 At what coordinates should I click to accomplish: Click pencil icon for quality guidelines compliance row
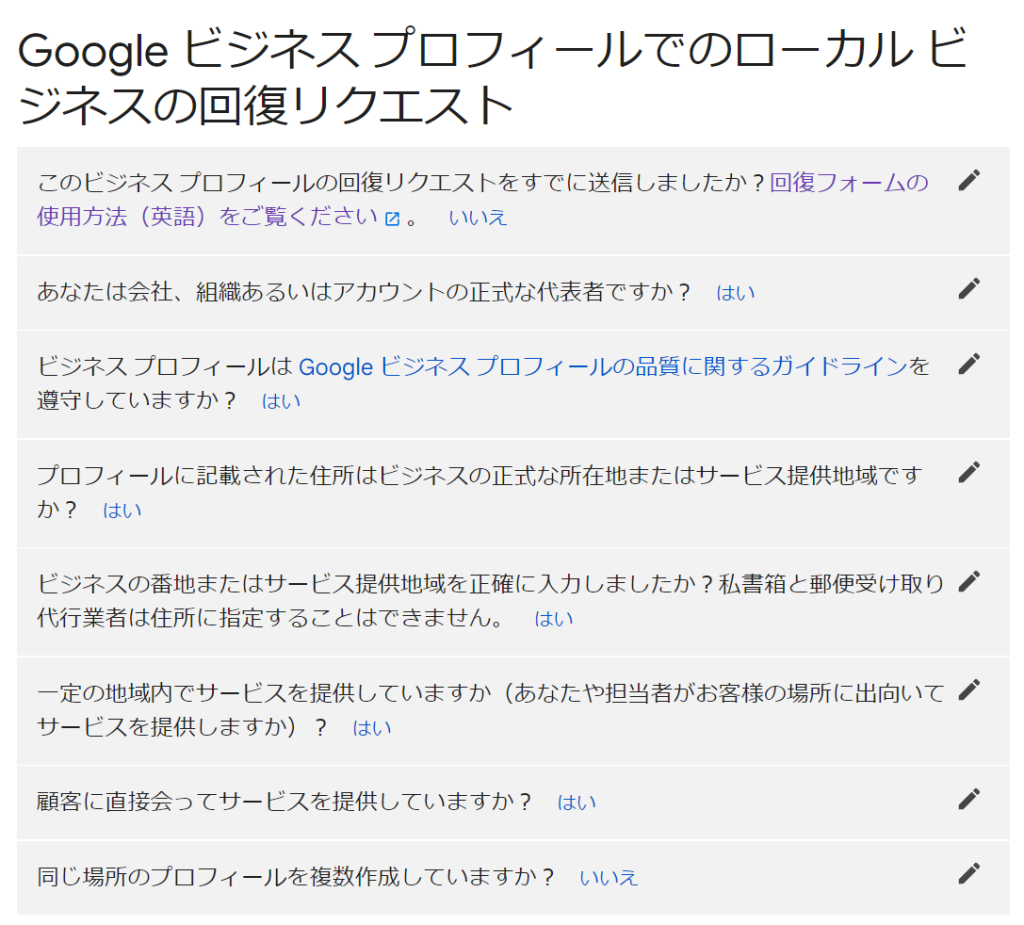[x=968, y=364]
